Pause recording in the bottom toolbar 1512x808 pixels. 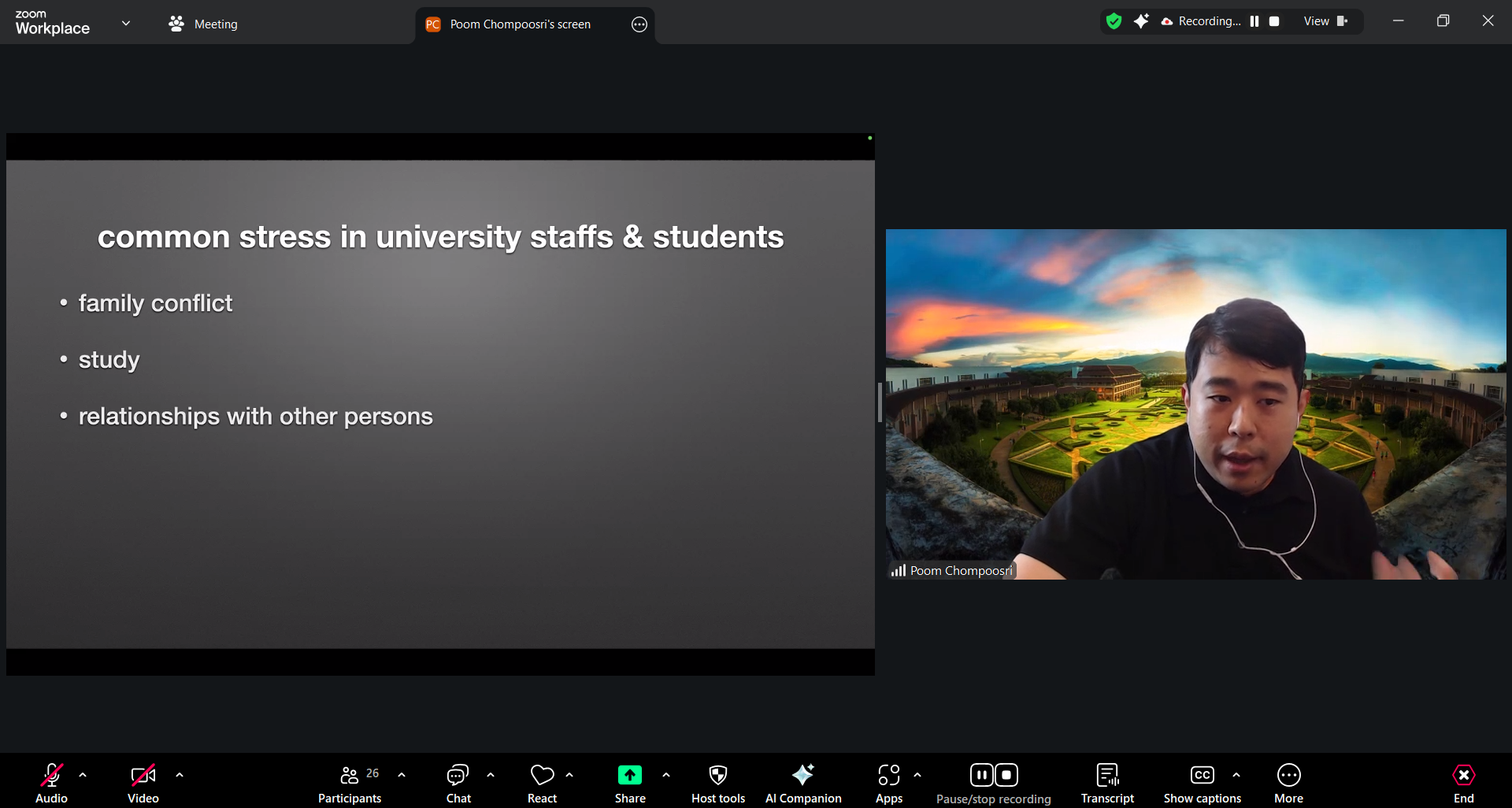click(x=981, y=775)
